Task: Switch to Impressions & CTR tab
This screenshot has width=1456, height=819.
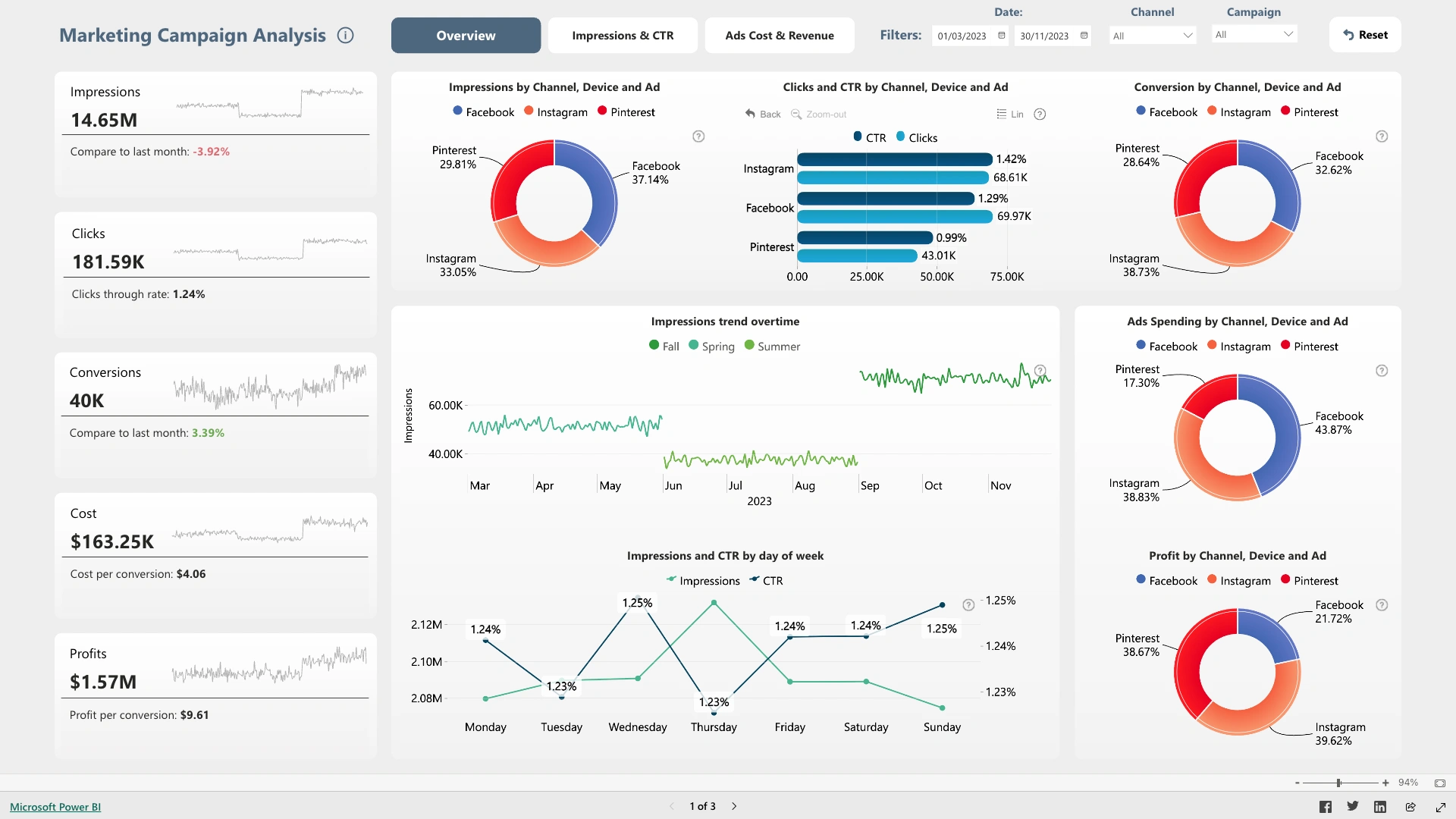Action: 623,35
